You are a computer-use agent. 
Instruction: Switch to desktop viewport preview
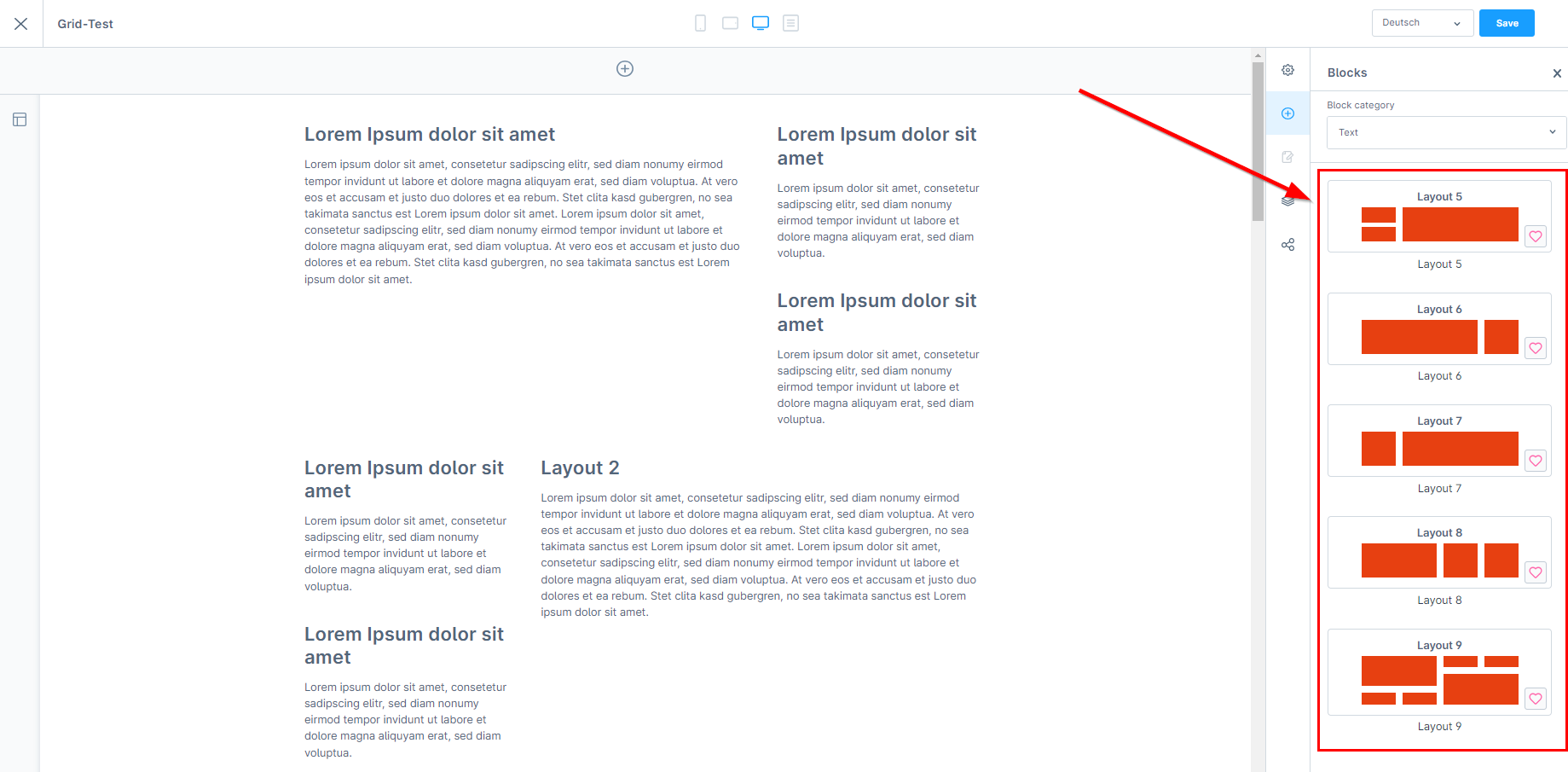point(761,23)
